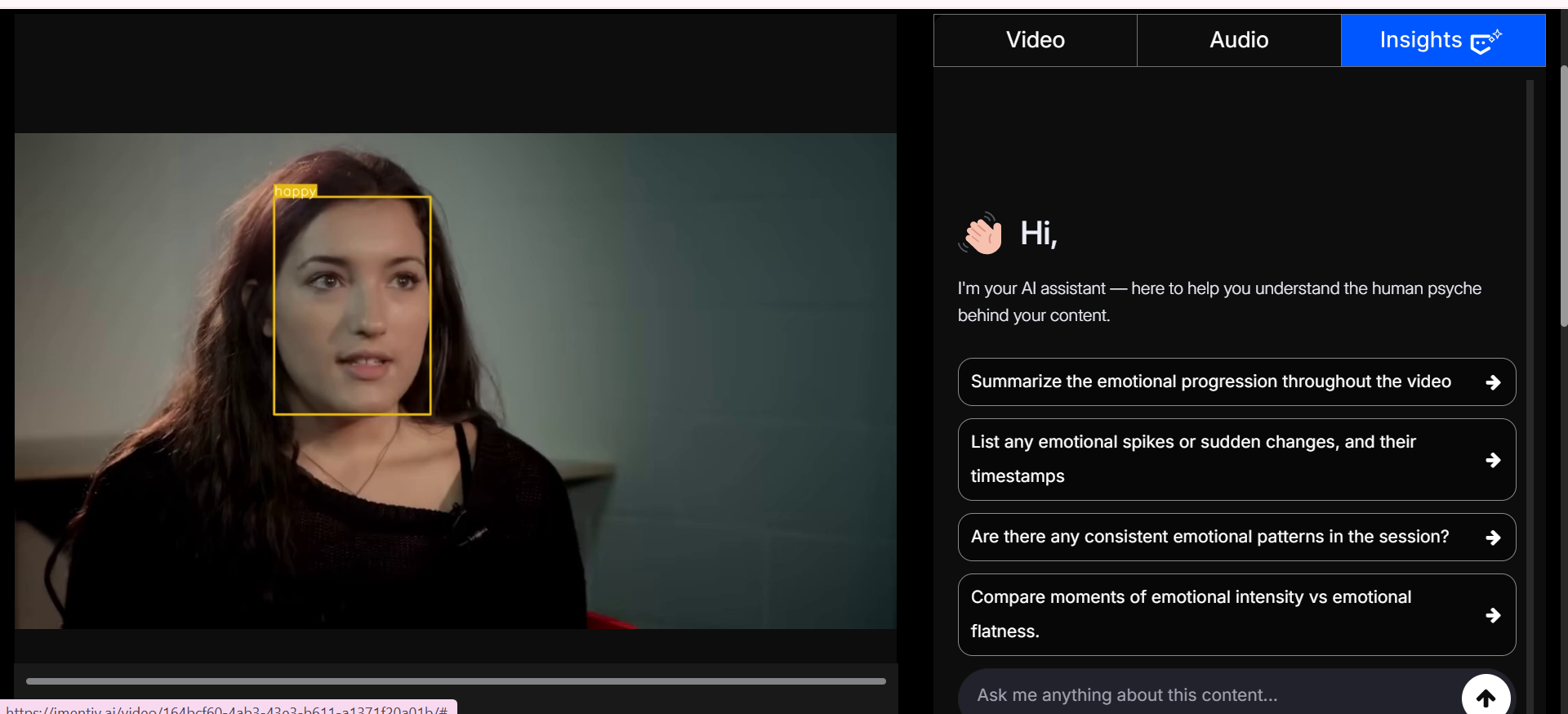
Task: Click arrow icon on consistent emotional patterns prompt
Action: pyautogui.click(x=1493, y=538)
